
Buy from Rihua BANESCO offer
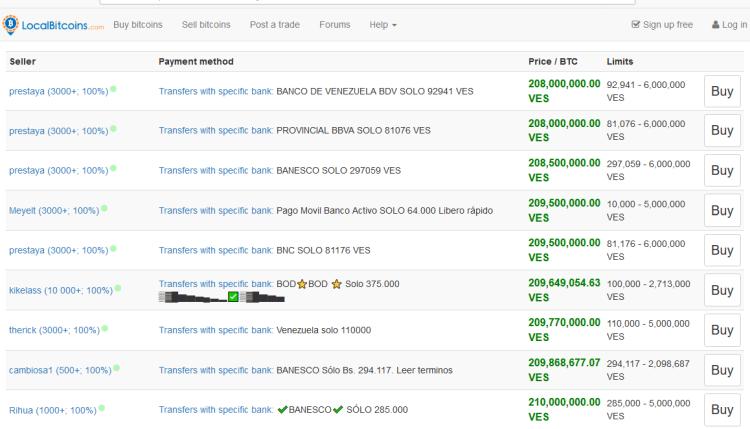click(722, 410)
